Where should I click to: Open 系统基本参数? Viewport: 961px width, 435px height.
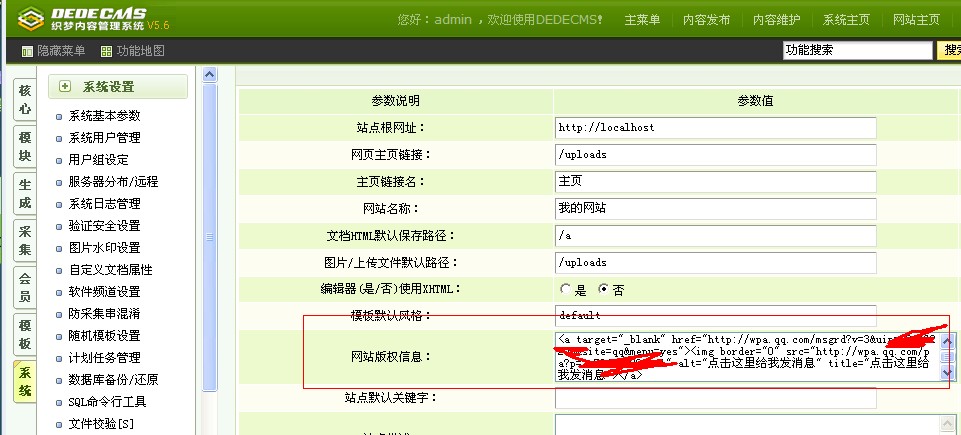click(x=104, y=116)
